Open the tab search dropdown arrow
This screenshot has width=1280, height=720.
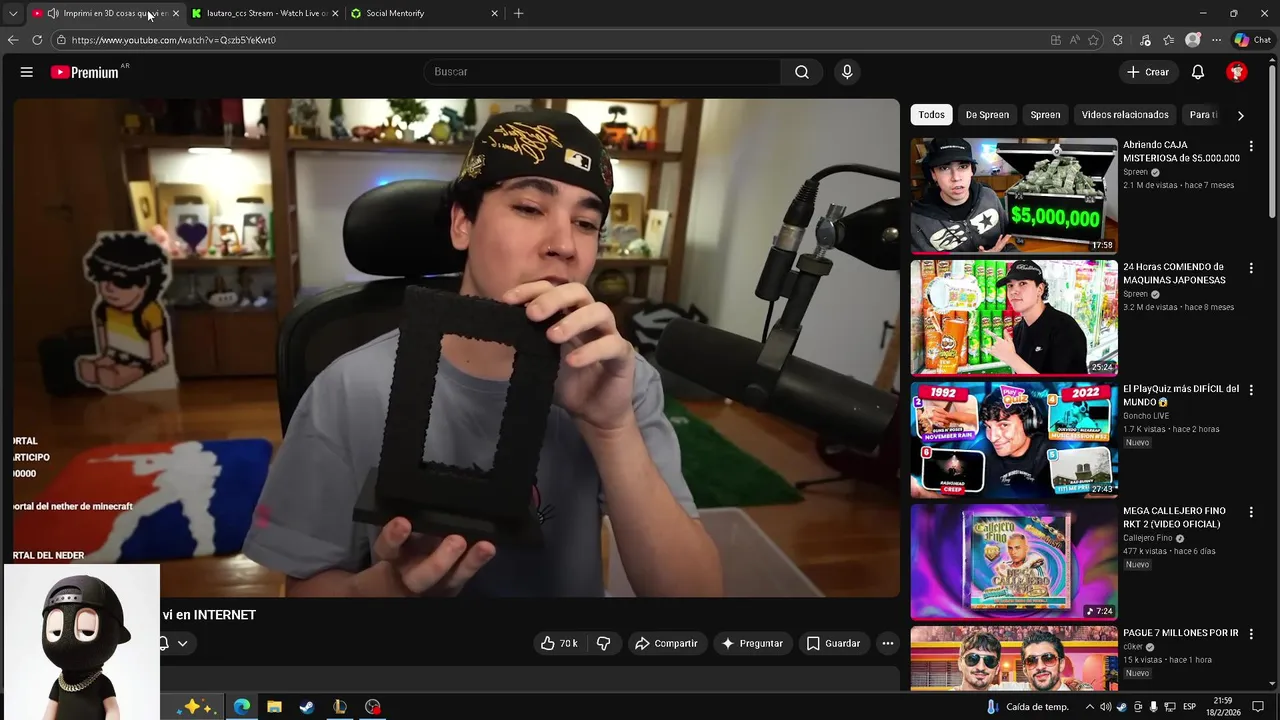(x=13, y=13)
